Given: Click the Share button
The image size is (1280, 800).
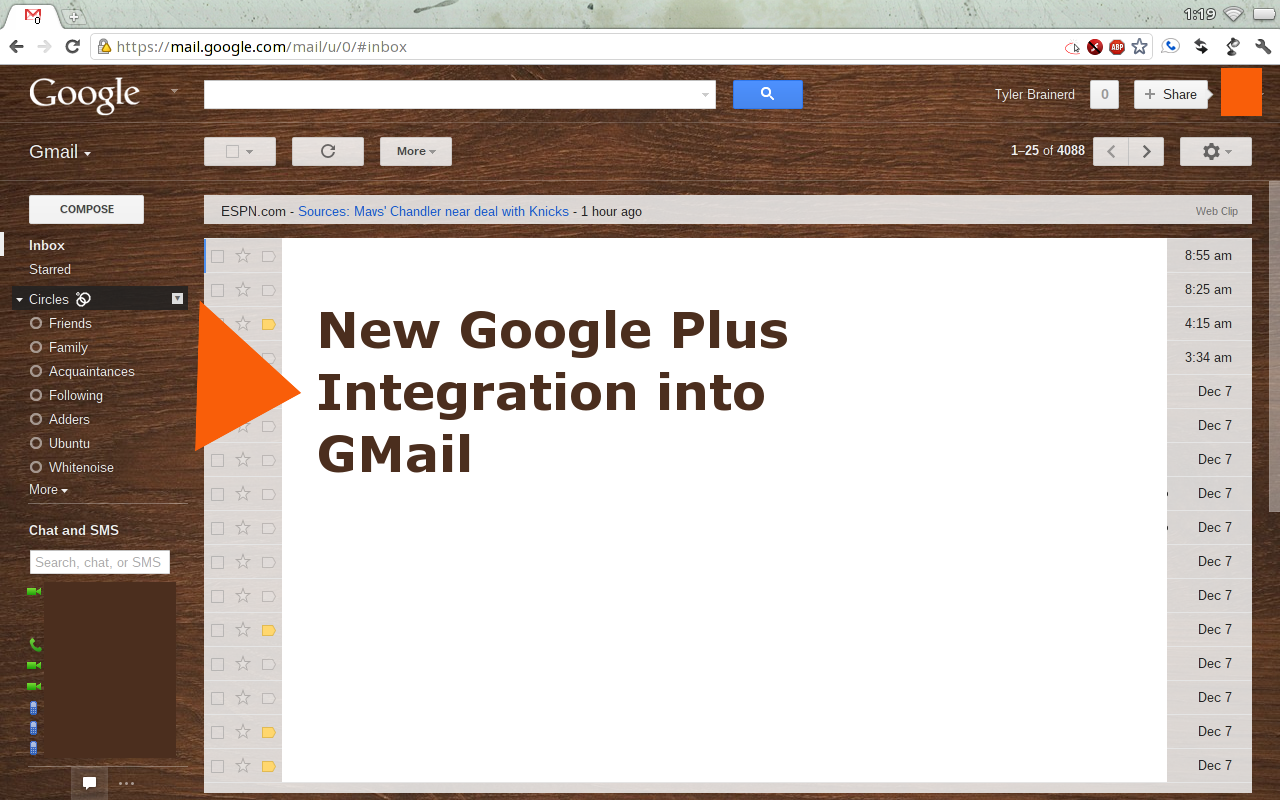Looking at the screenshot, I should point(1171,94).
